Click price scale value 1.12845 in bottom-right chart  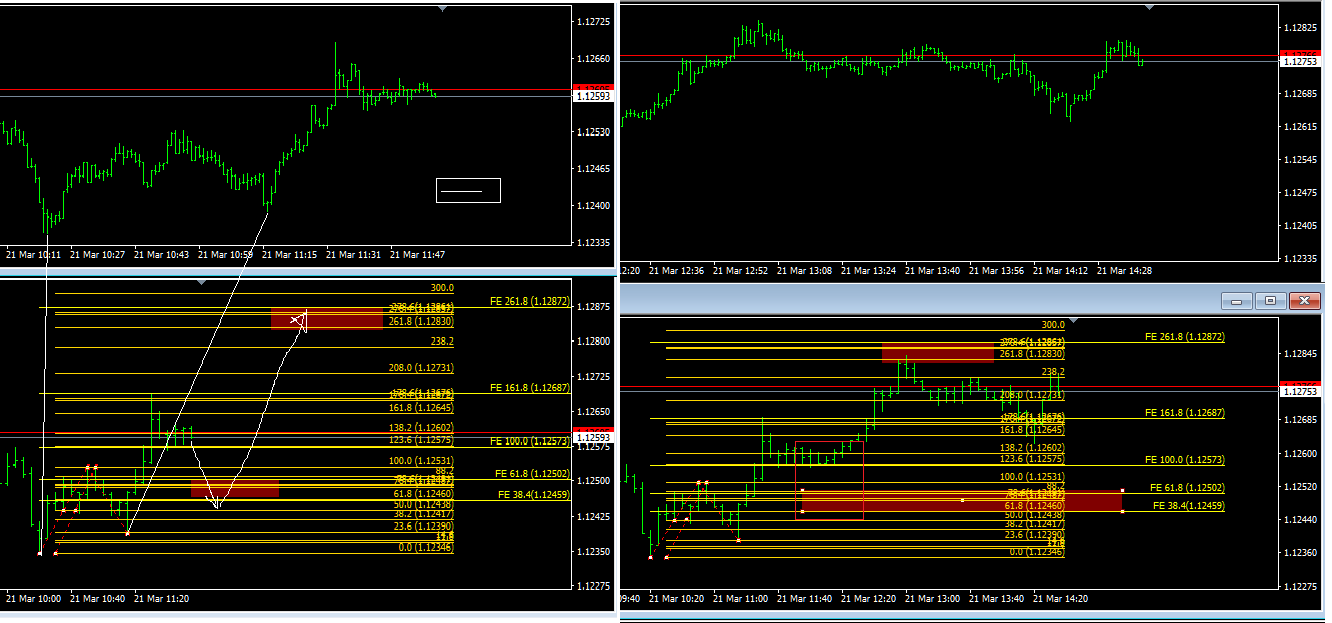(x=1302, y=354)
